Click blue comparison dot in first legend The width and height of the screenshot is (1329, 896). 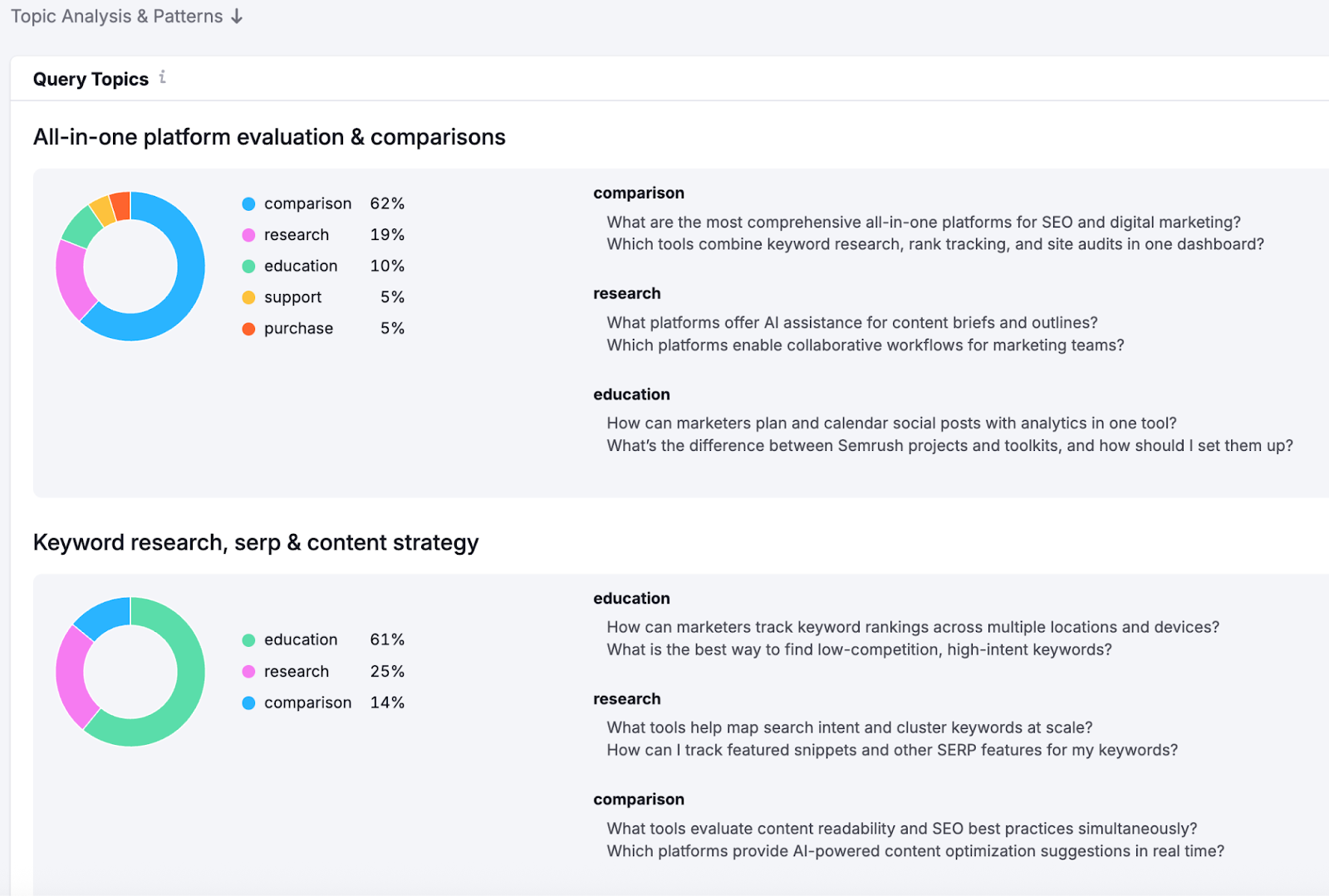(x=248, y=203)
